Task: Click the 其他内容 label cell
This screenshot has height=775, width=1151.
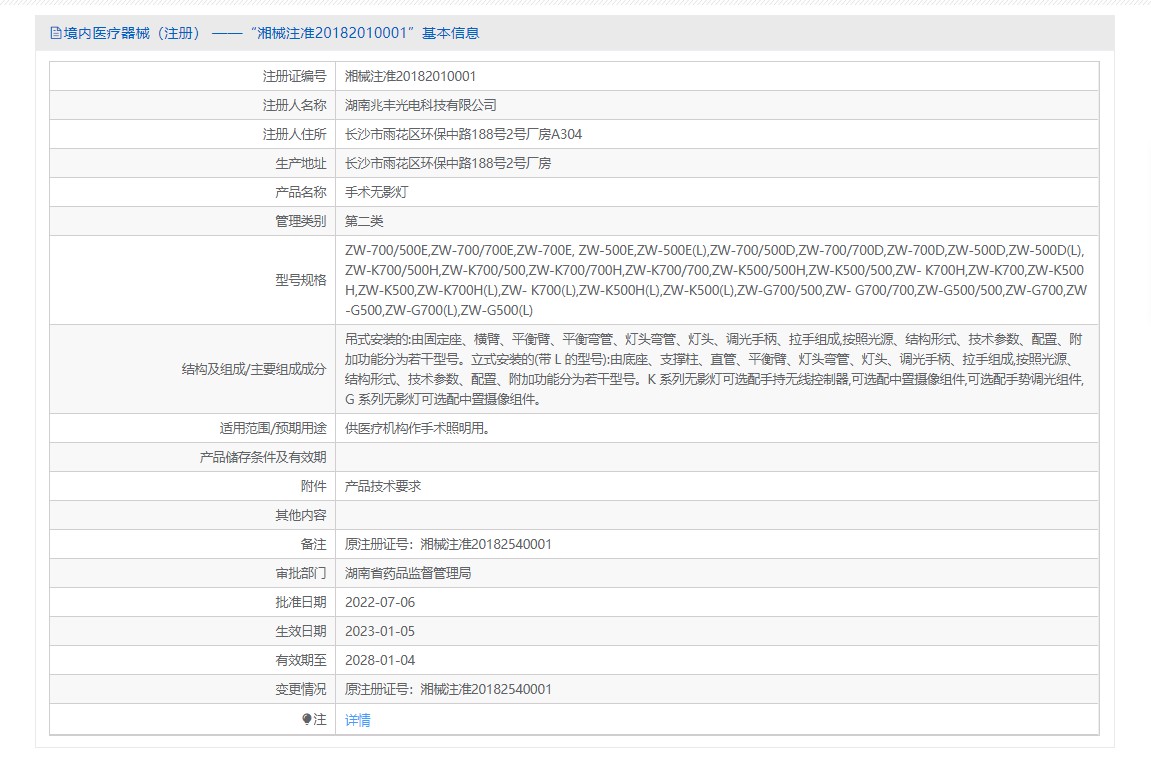Action: pyautogui.click(x=192, y=515)
